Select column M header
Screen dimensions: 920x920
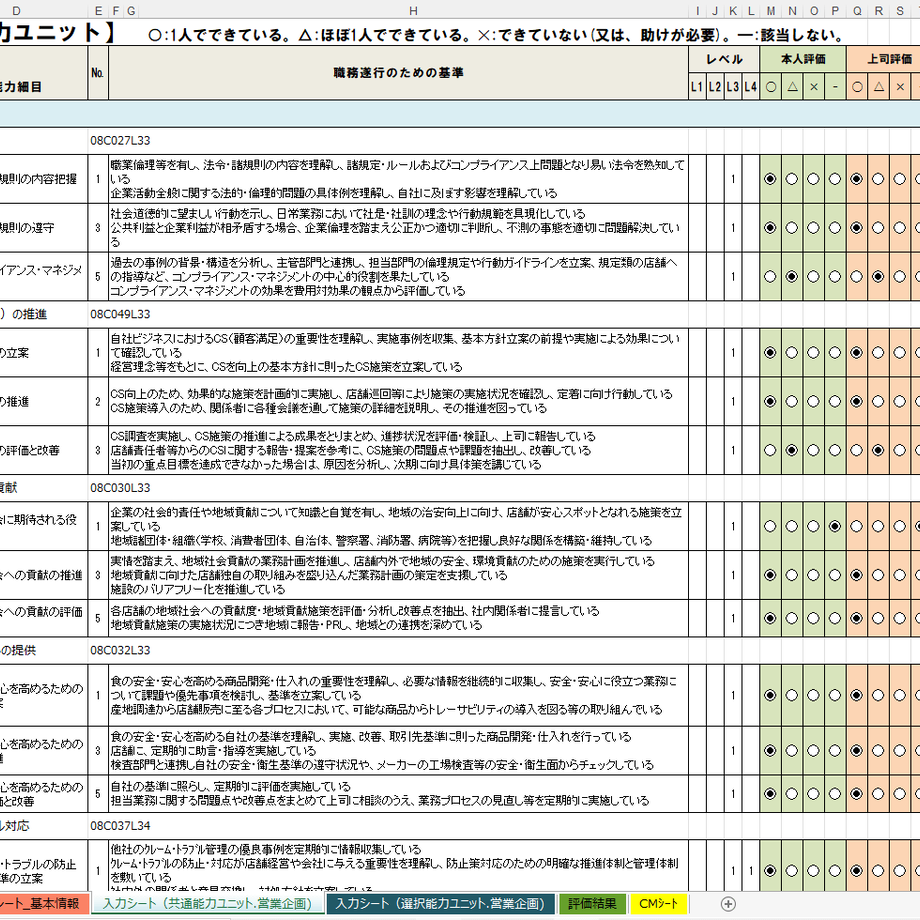click(x=770, y=11)
